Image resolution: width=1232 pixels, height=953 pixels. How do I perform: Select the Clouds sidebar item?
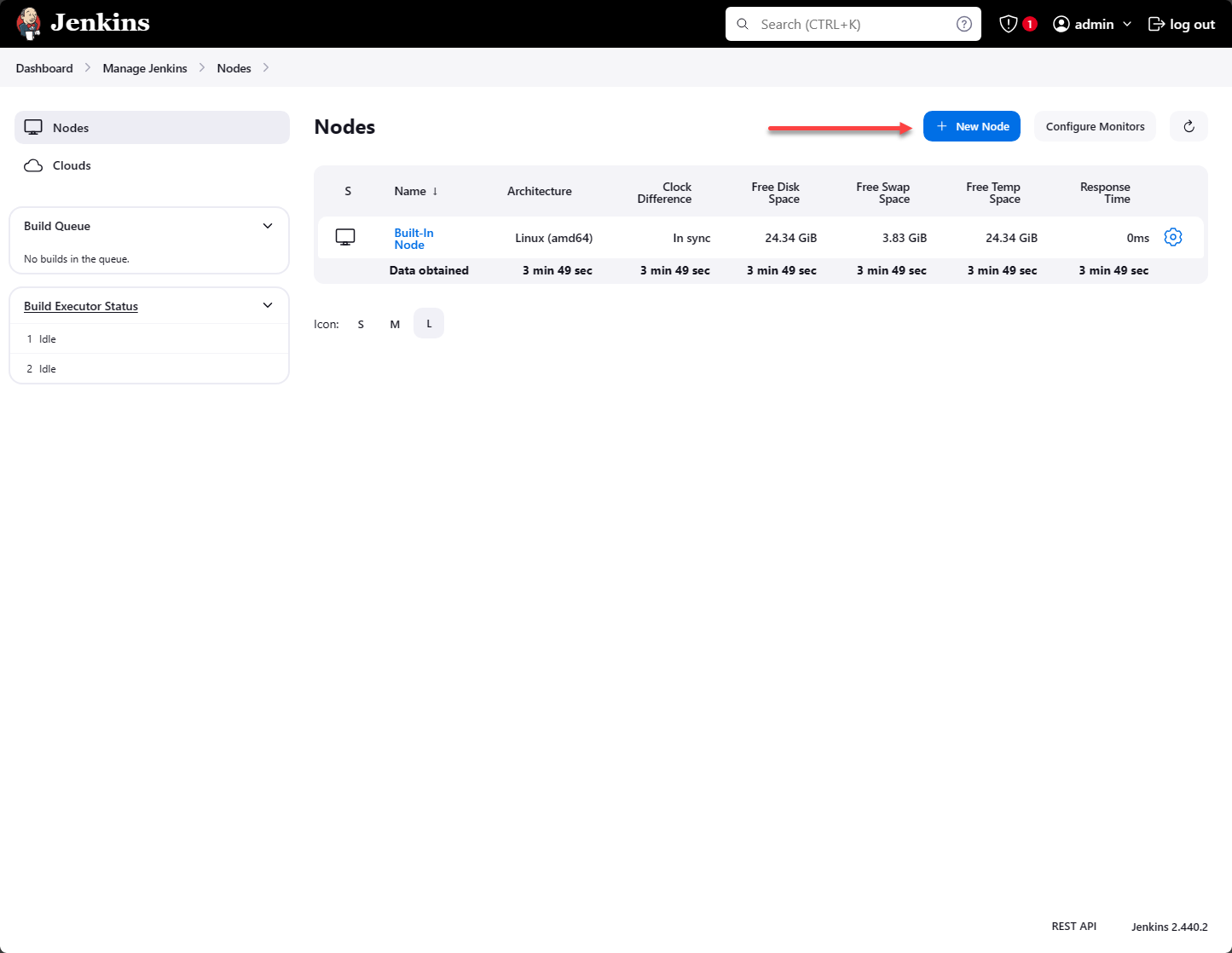click(x=153, y=165)
